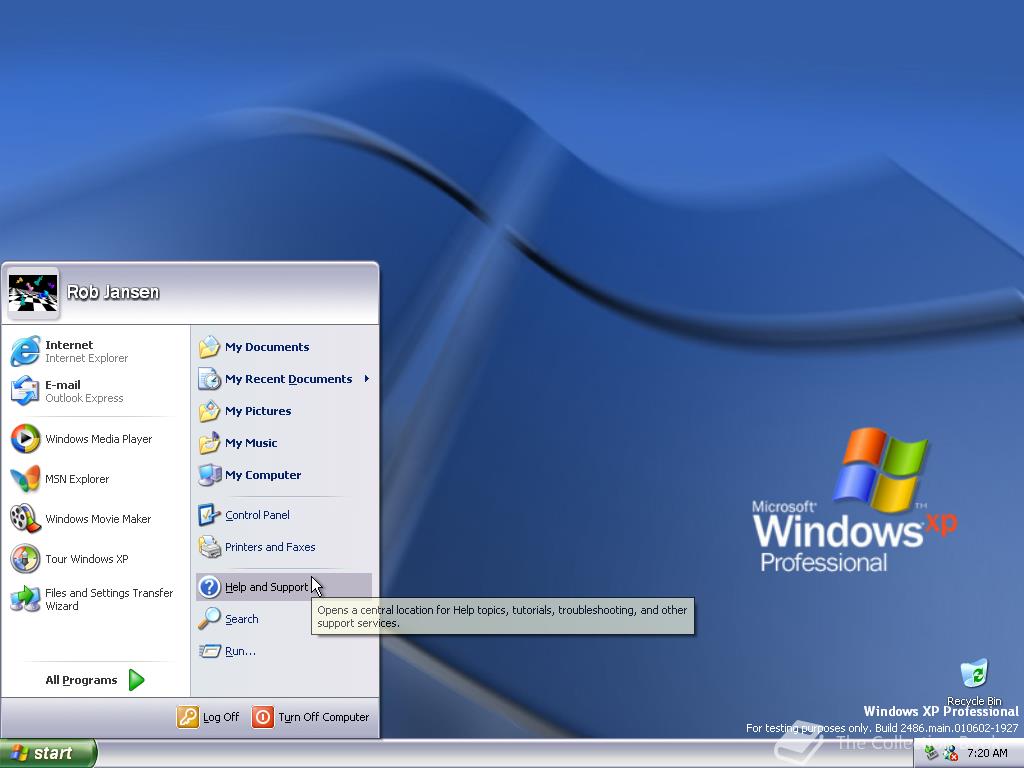Click the My Music text label
1024x768 pixels.
[251, 443]
